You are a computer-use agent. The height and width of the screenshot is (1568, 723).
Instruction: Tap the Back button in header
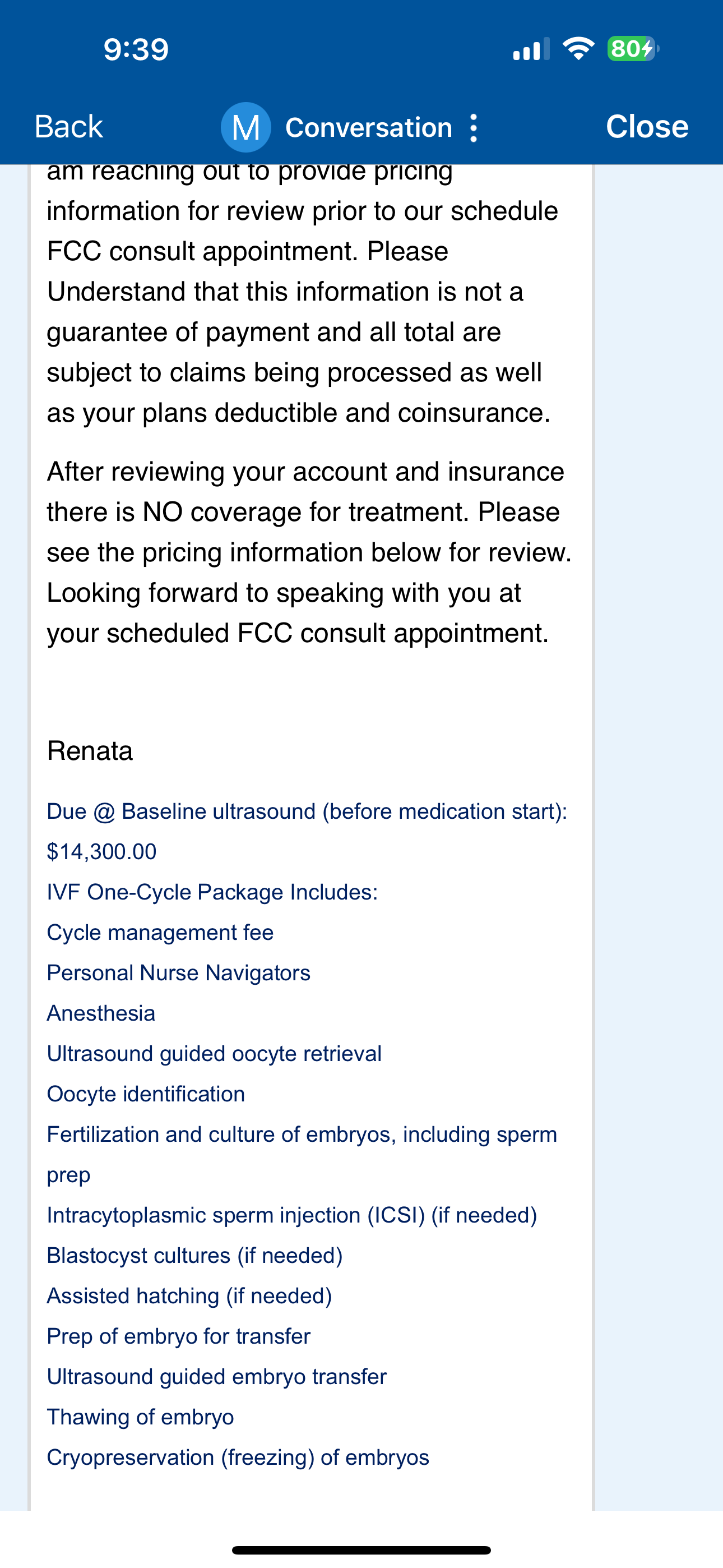69,127
